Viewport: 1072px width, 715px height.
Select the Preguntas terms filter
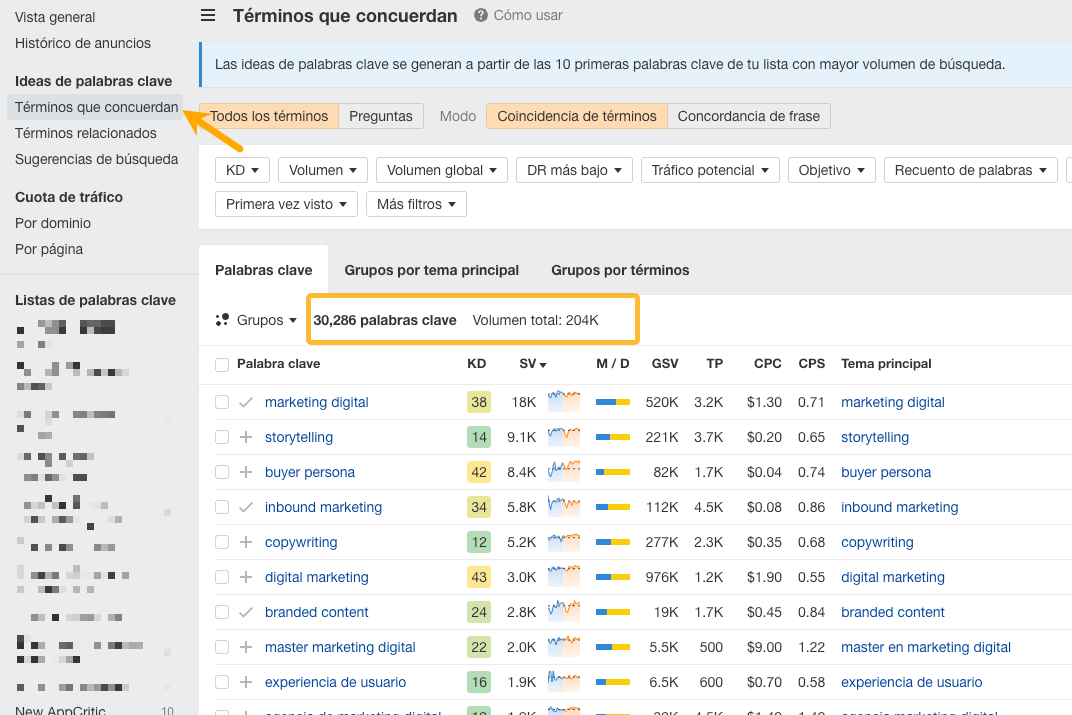tap(381, 115)
